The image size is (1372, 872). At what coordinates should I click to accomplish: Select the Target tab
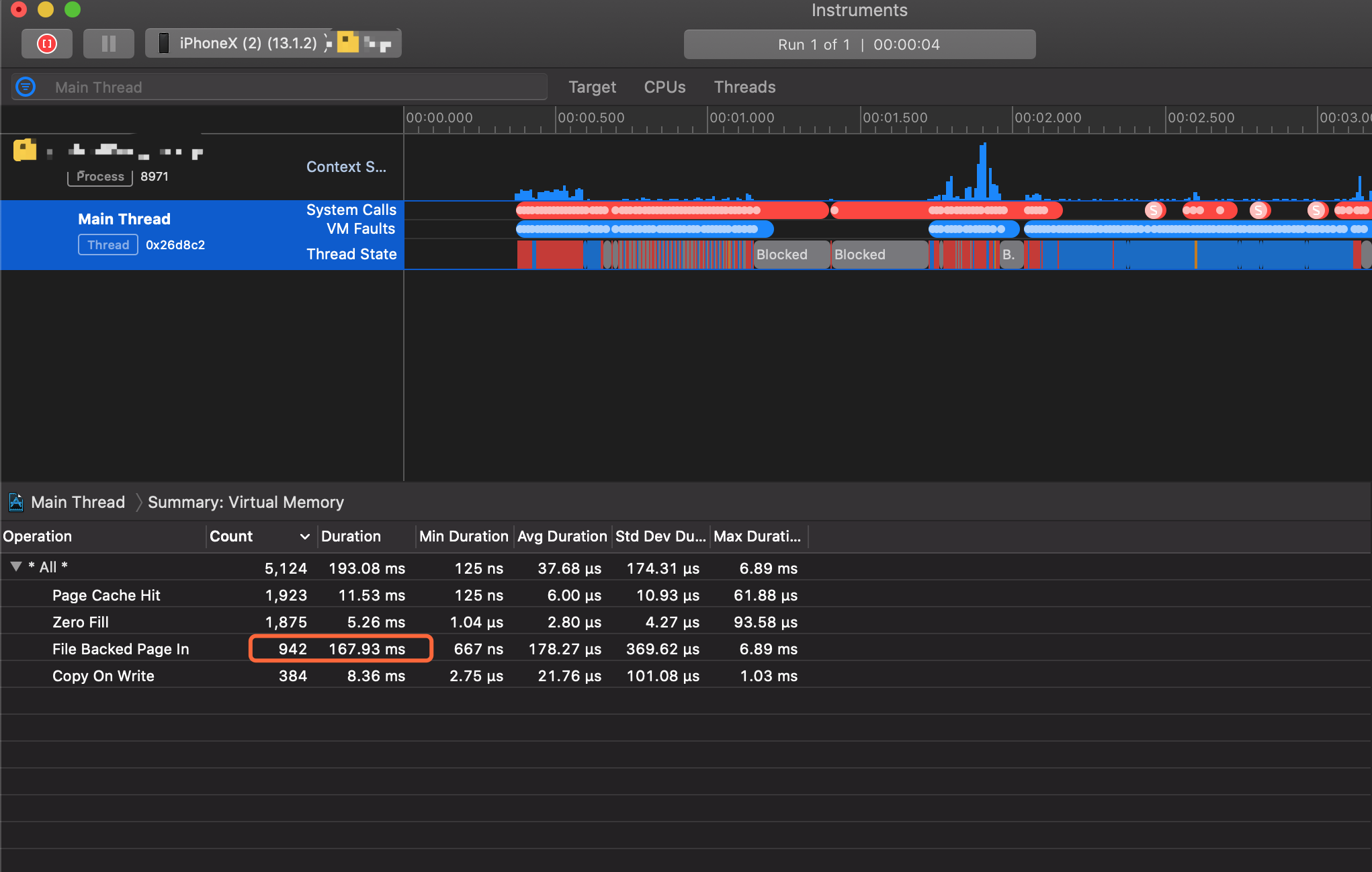pos(592,87)
